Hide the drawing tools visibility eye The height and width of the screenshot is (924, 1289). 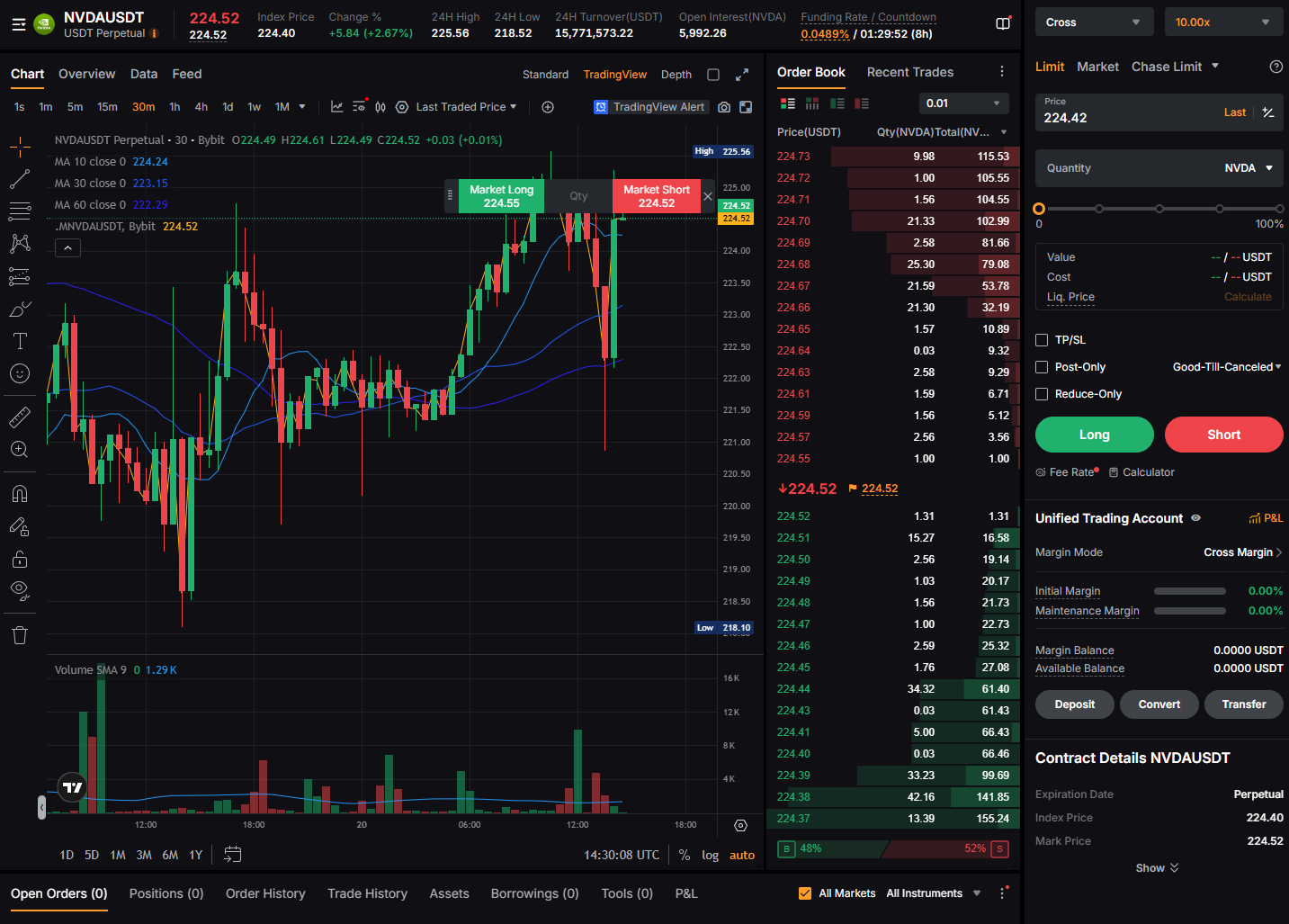click(20, 591)
